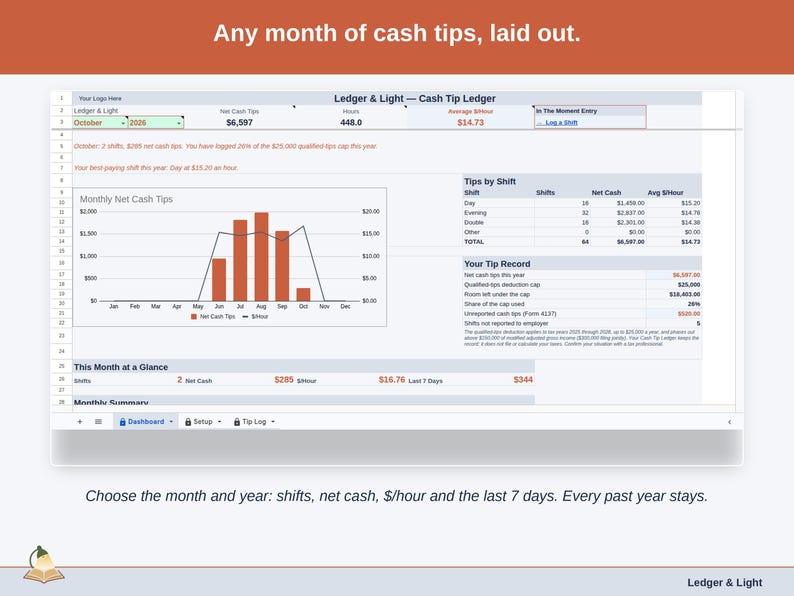Select the 448.0 Hours value
This screenshot has height=596, width=794.
coord(351,123)
